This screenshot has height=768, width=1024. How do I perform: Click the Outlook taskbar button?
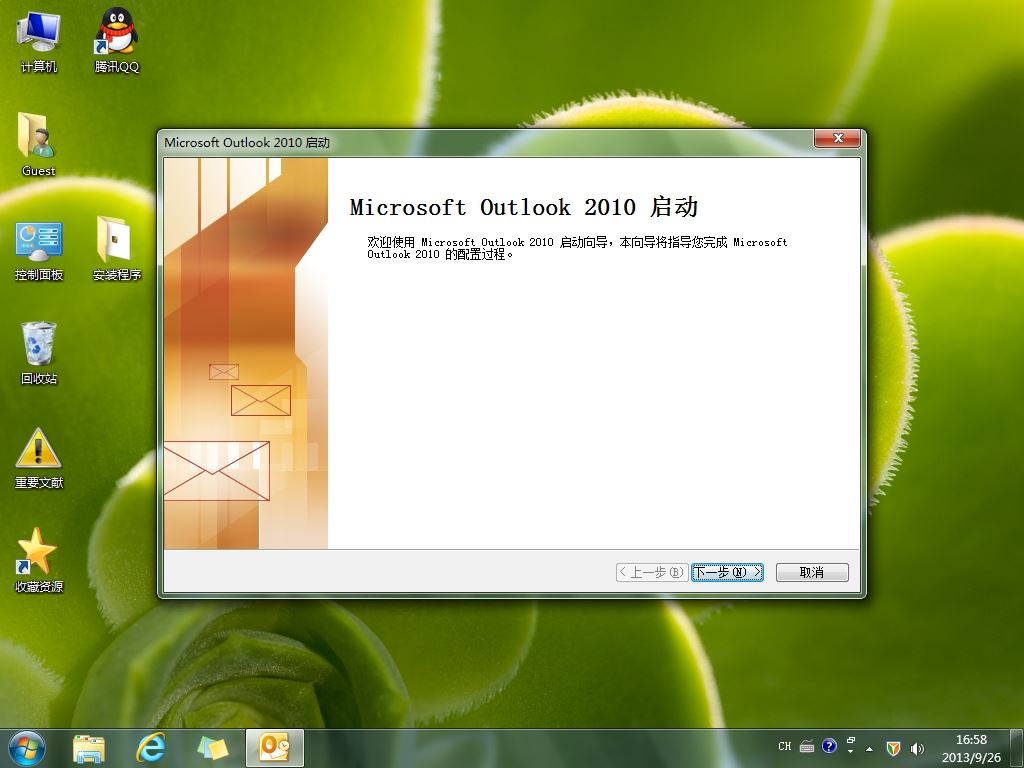tap(275, 748)
